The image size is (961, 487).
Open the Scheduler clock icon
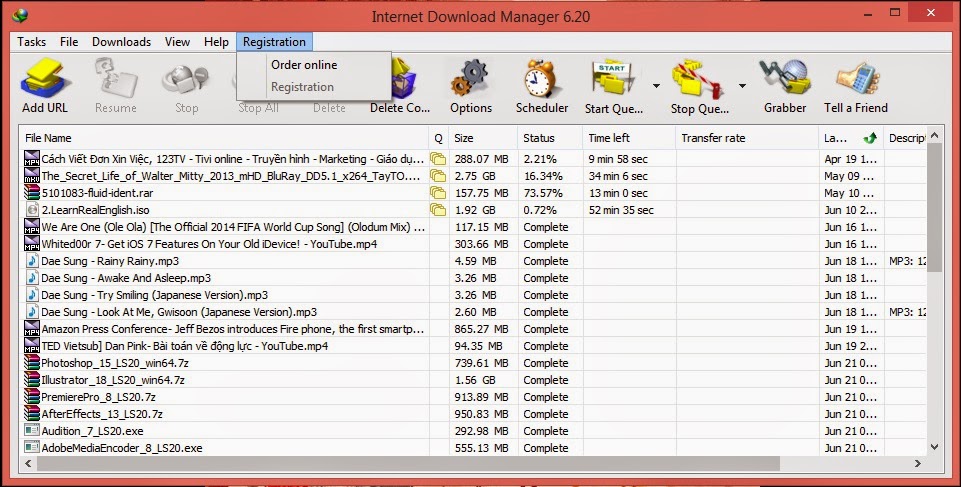541,80
